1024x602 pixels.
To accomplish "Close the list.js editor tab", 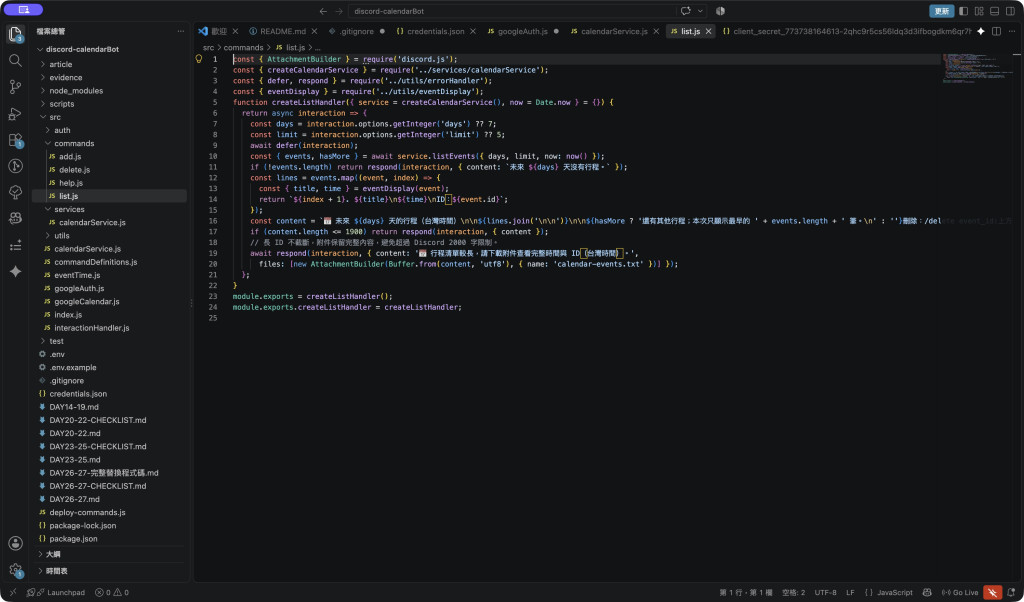I will tap(709, 31).
